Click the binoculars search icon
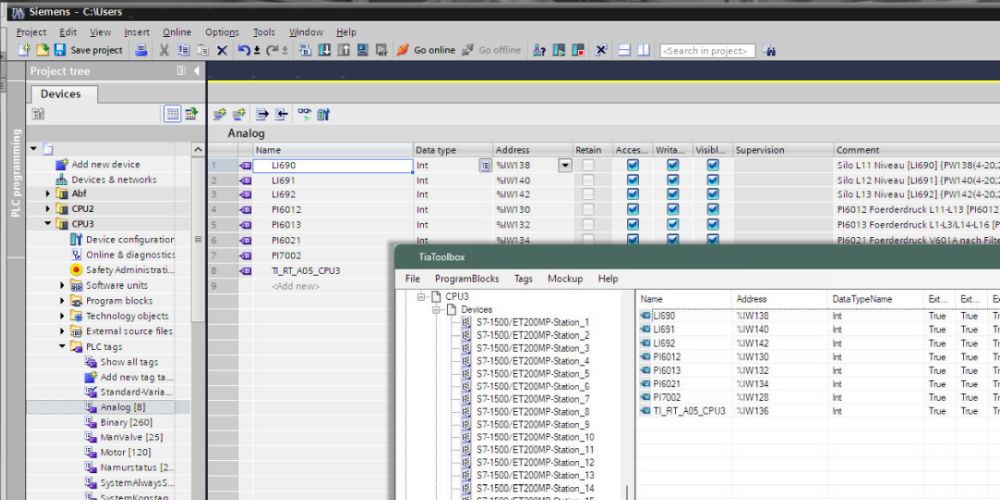Image resolution: width=1000 pixels, height=500 pixels. (x=769, y=50)
